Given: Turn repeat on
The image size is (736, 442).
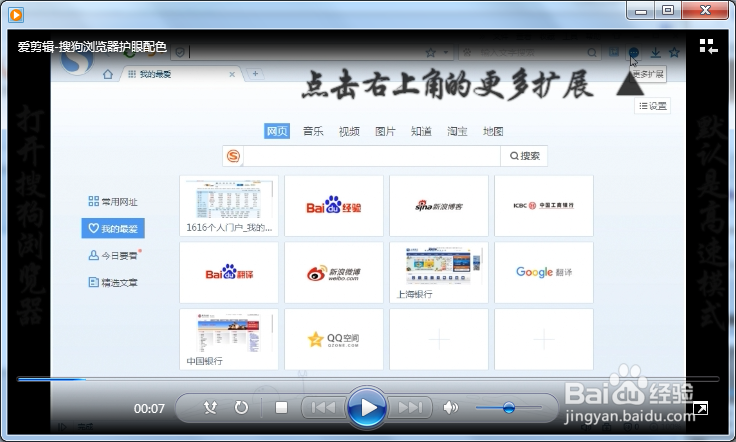Looking at the screenshot, I should coord(241,408).
